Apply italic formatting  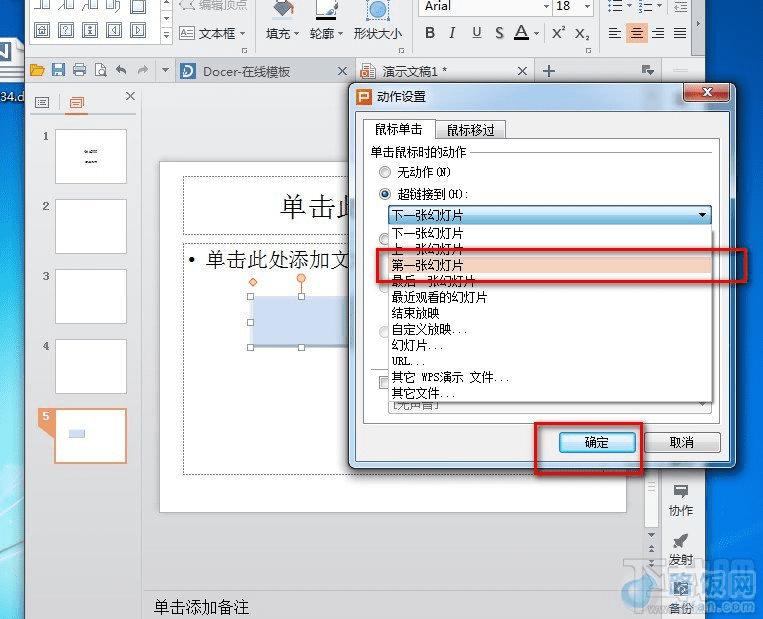click(453, 33)
